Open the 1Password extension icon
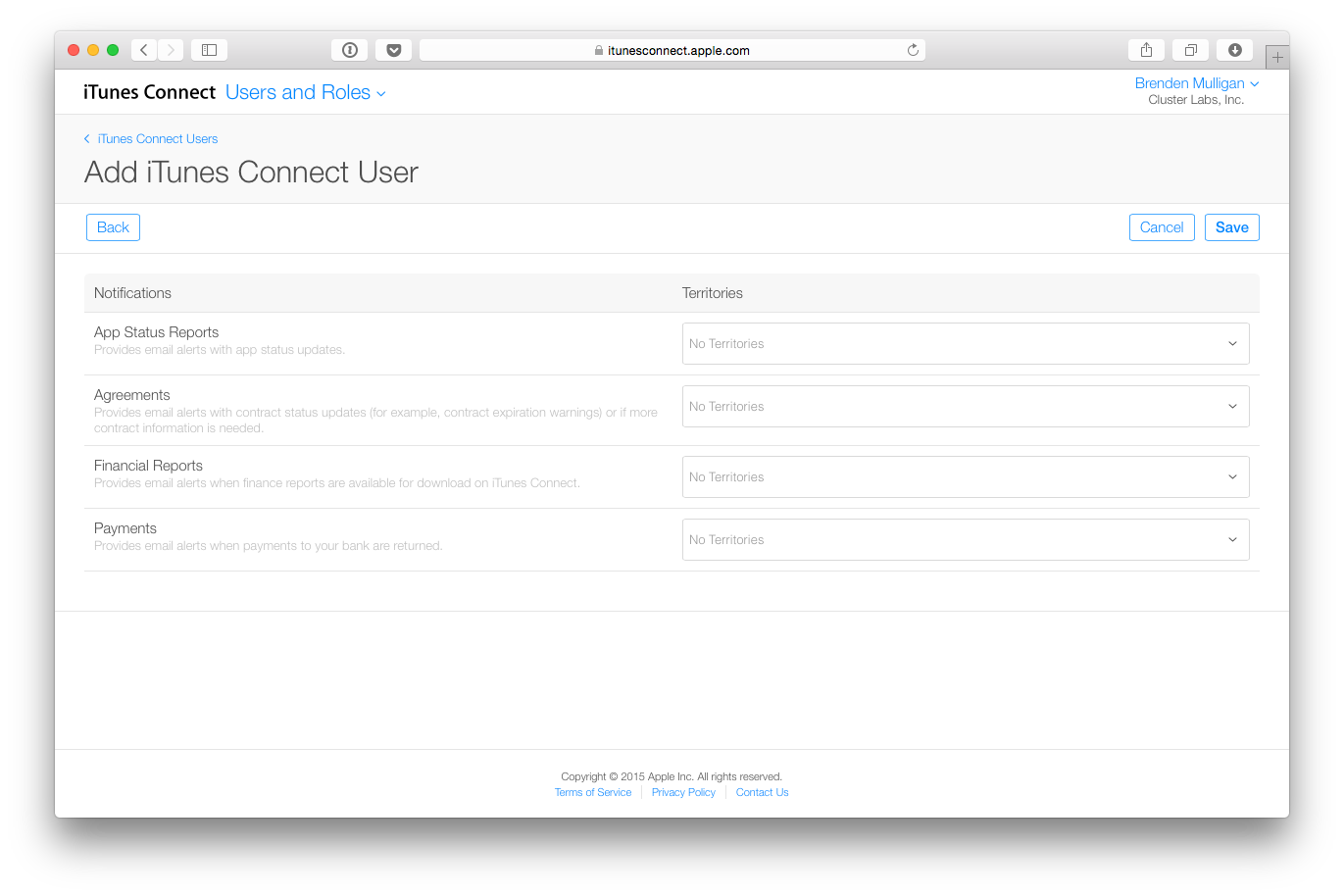Screen dimensions: 1344x896 tap(350, 50)
